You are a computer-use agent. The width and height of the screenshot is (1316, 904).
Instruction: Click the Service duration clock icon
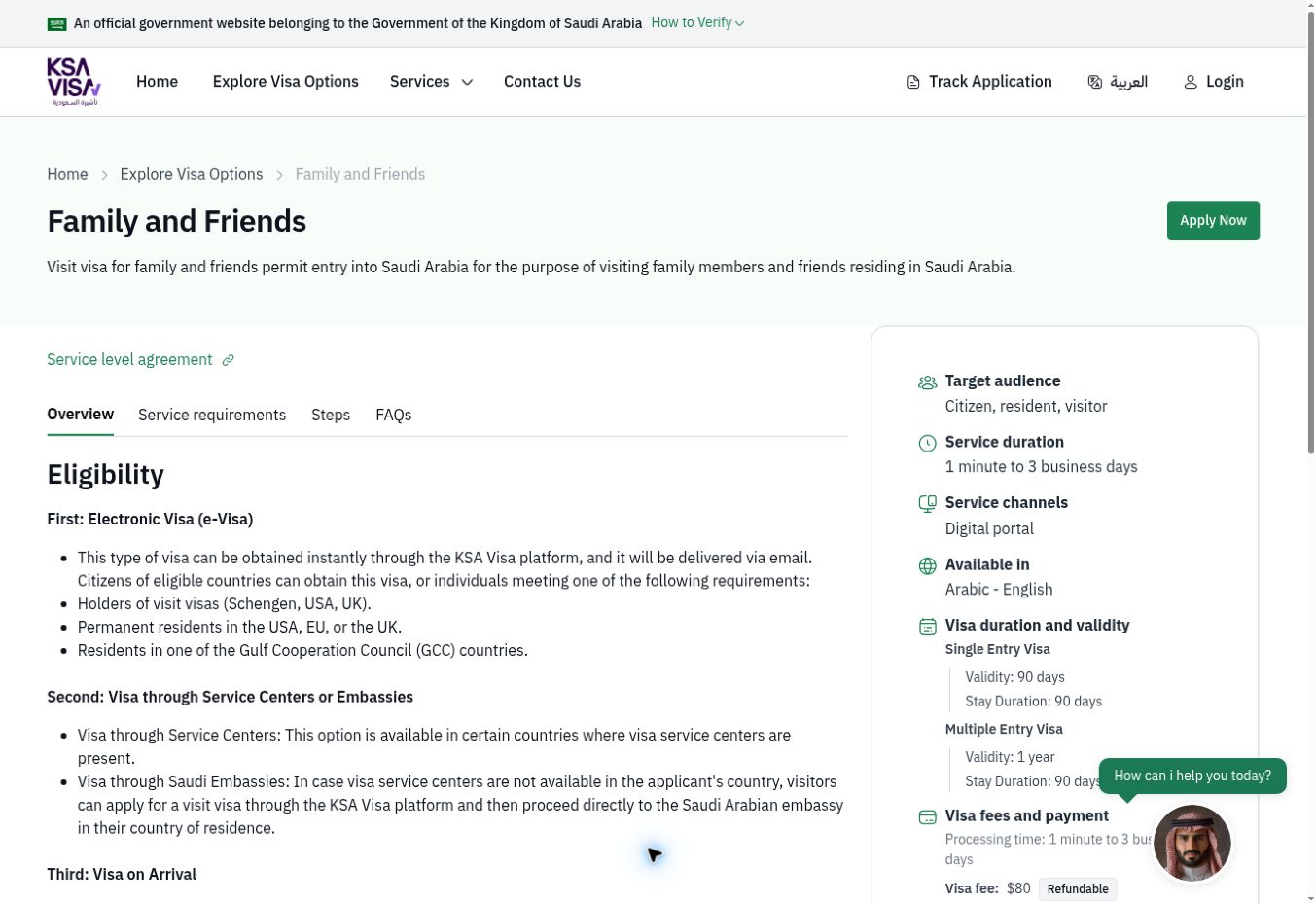click(928, 444)
